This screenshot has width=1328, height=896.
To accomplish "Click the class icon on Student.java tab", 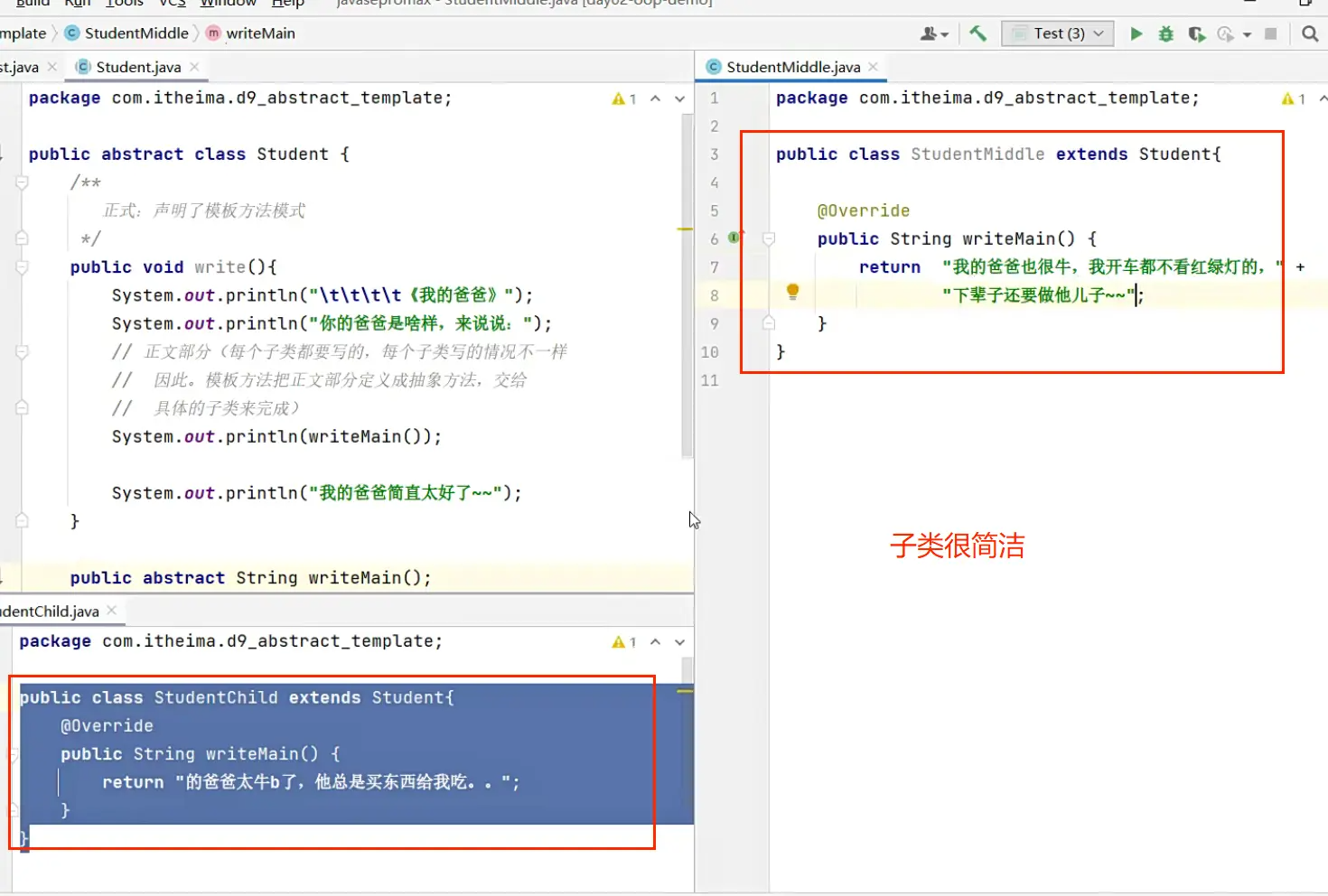I will pos(83,67).
